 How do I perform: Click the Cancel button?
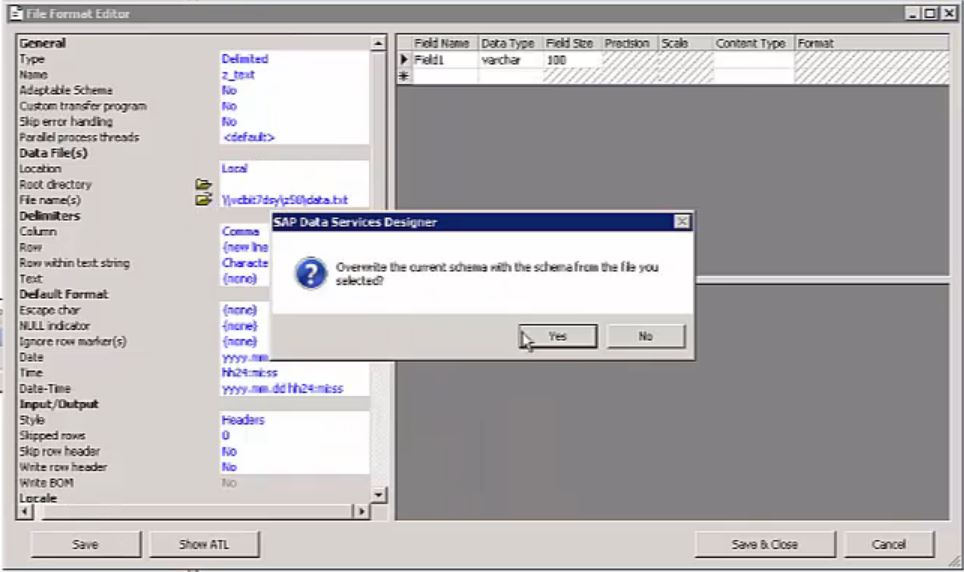[889, 544]
